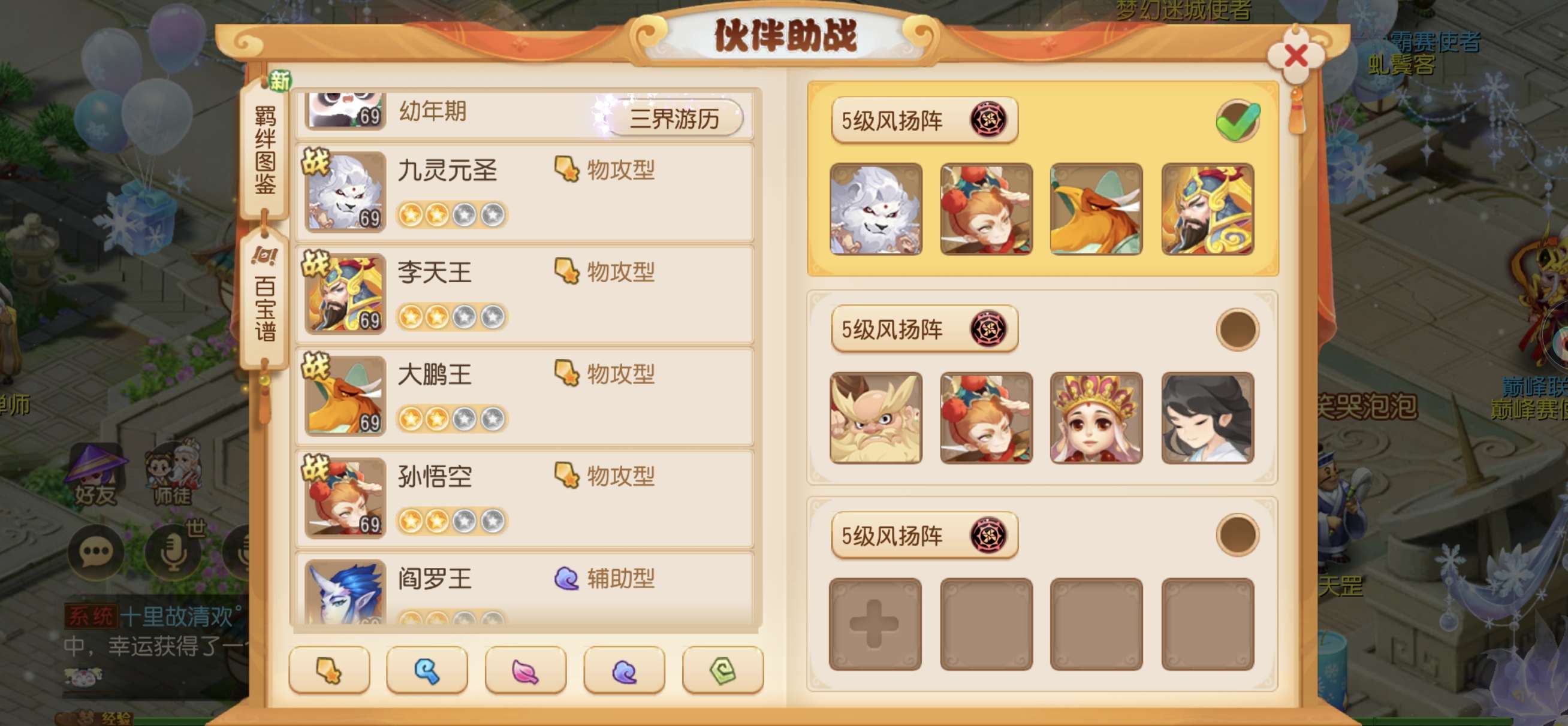Open third 5级风扬阵 formation selector
Screen dimensions: 1568x726
pos(924,535)
